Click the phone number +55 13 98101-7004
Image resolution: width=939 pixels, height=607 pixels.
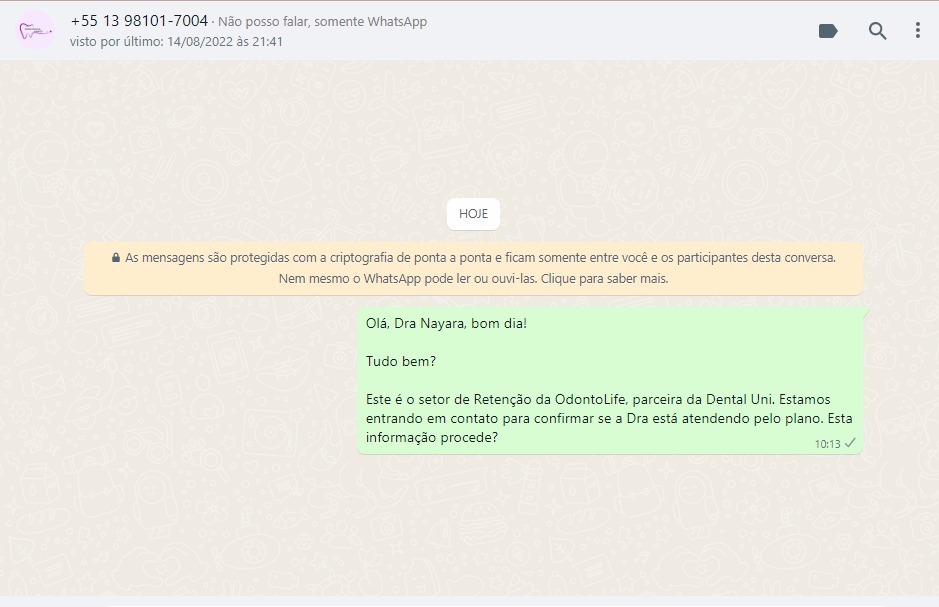coord(139,21)
